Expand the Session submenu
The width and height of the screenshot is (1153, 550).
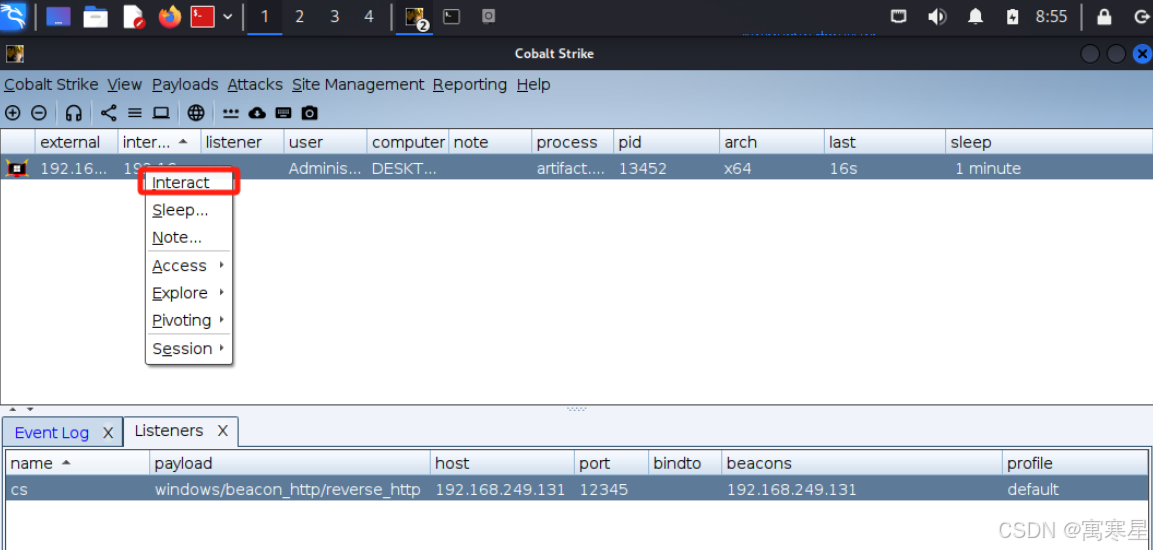pos(189,349)
